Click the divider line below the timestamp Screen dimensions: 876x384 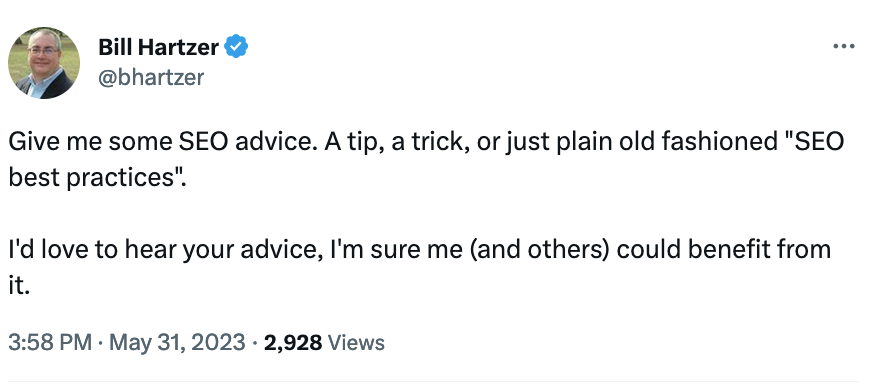(431, 382)
